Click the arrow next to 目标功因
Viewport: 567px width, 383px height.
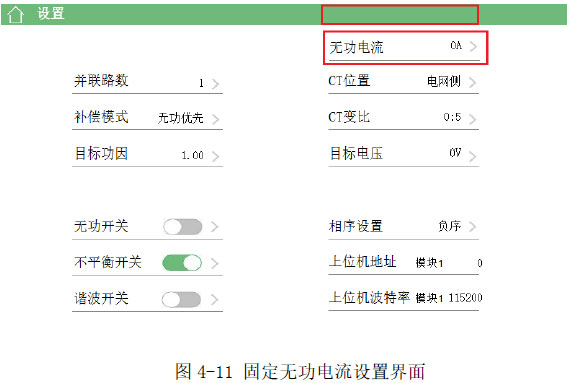[216, 156]
